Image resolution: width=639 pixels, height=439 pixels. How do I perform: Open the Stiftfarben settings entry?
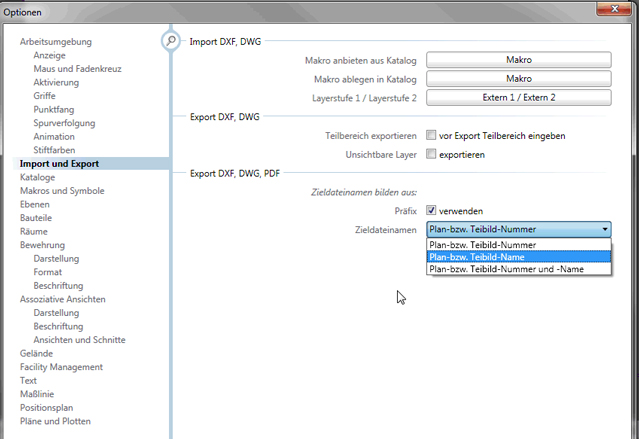56,150
